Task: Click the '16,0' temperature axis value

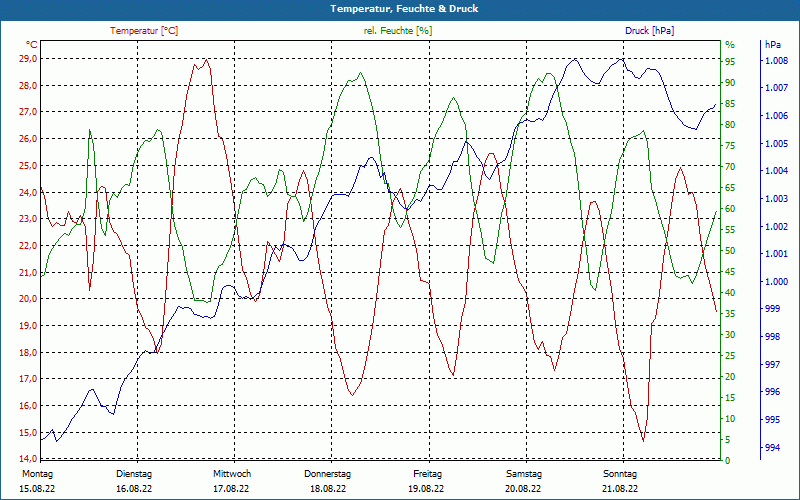Action: 28,406
